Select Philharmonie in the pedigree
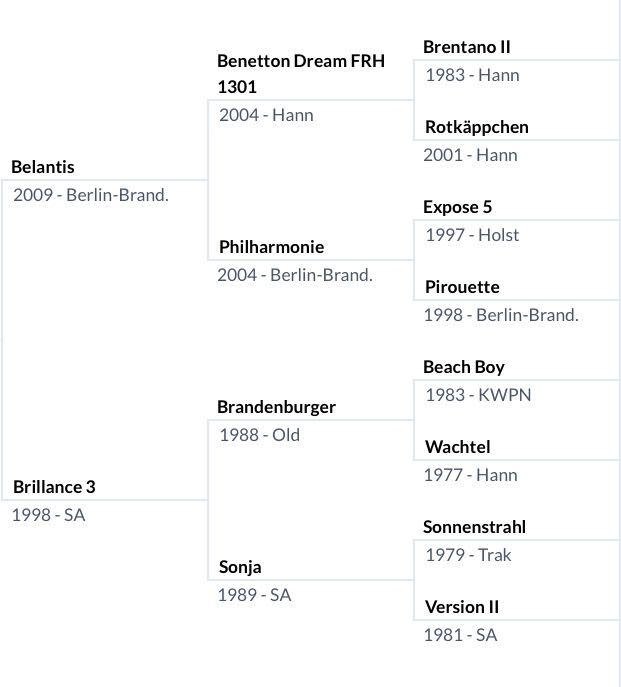 click(x=271, y=247)
